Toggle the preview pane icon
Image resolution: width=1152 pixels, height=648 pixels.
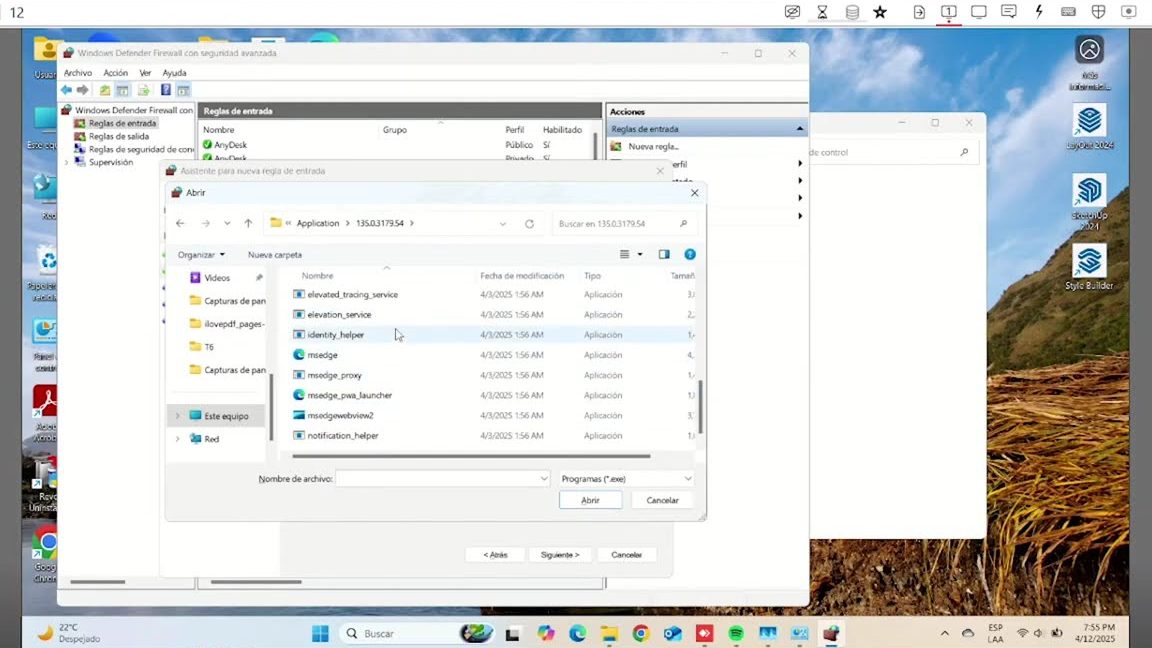(664, 254)
